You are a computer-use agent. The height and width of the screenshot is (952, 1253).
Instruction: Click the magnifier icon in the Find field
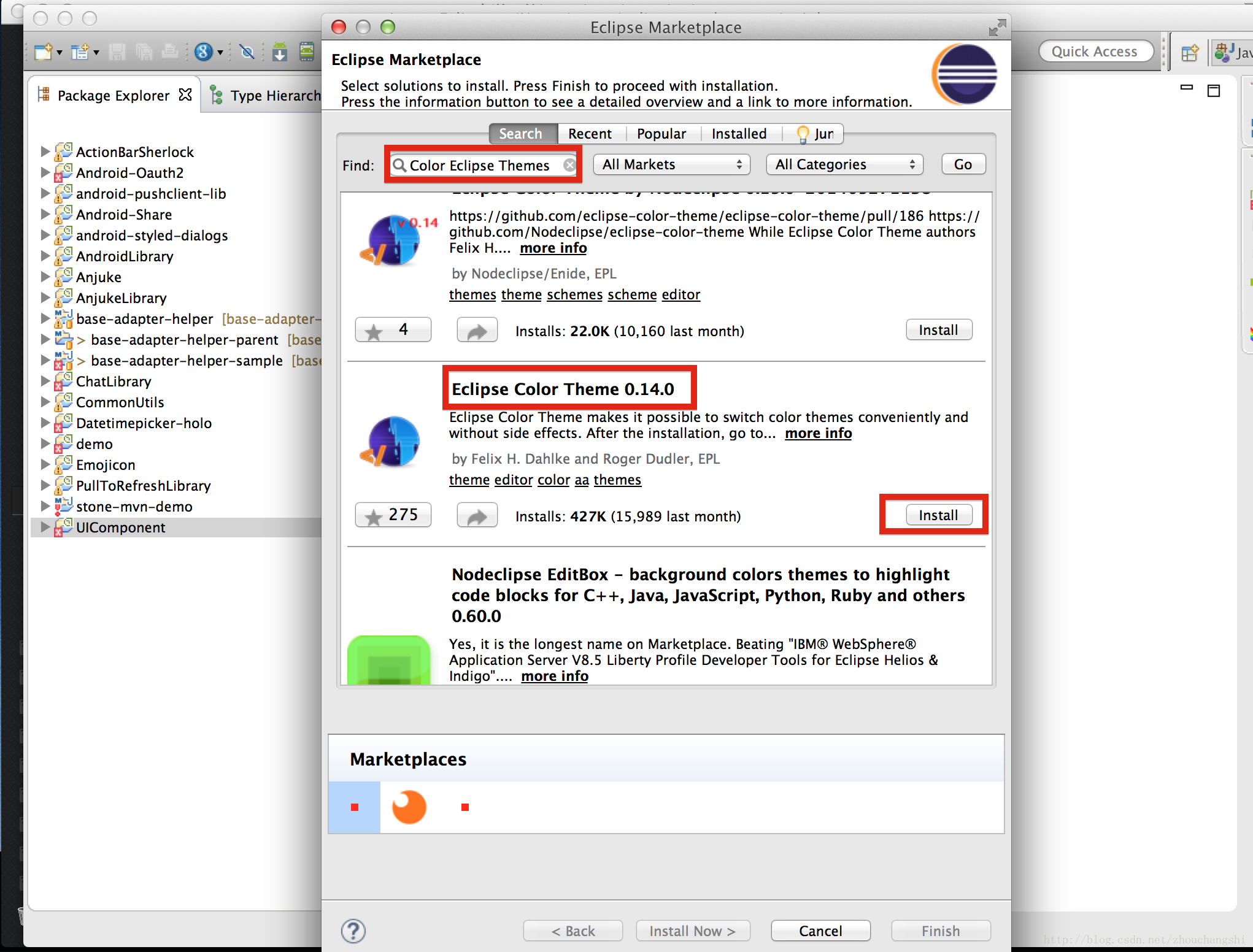[x=399, y=165]
